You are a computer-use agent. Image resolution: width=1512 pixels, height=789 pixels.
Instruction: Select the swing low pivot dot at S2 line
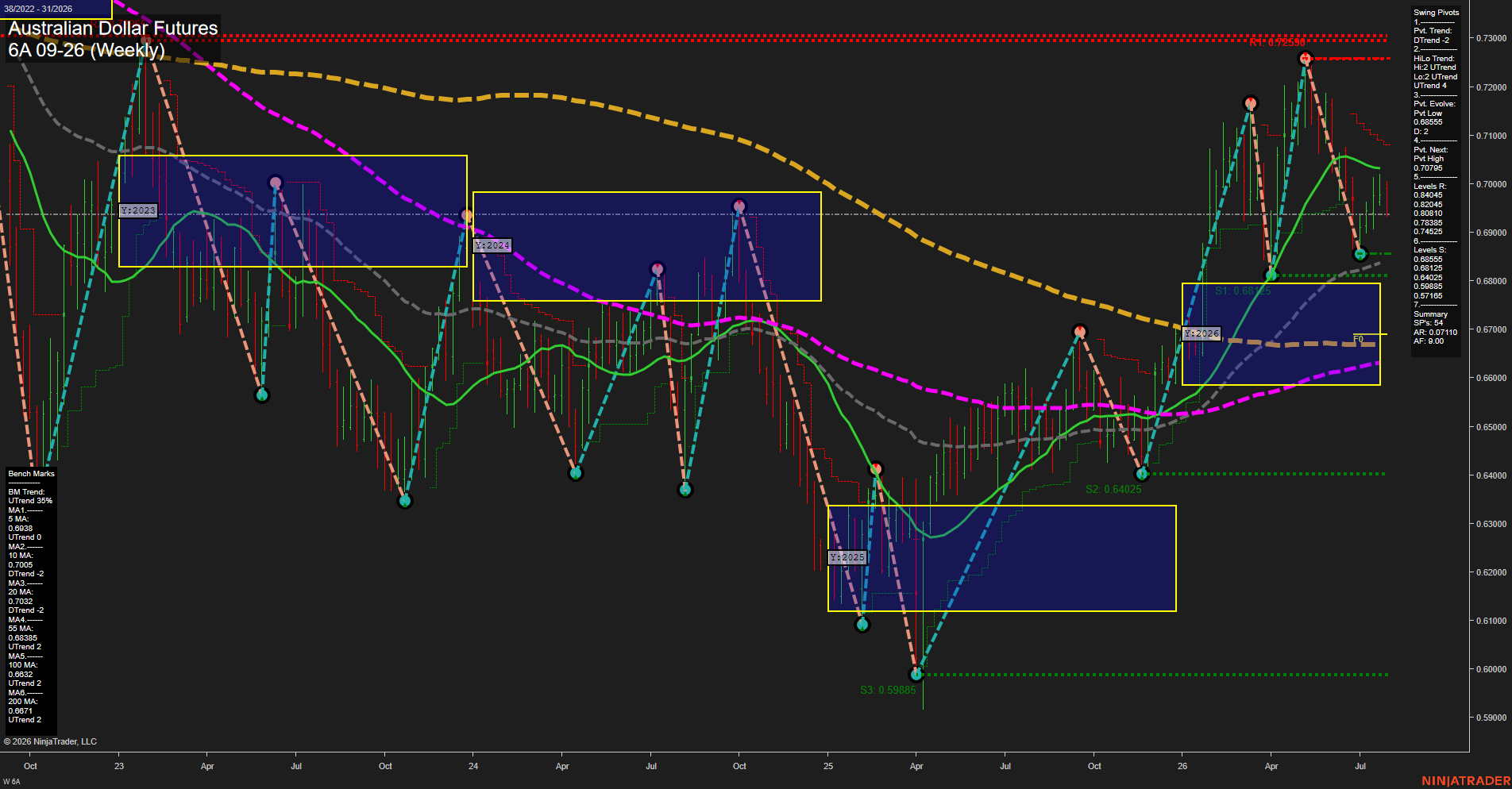(x=1142, y=474)
